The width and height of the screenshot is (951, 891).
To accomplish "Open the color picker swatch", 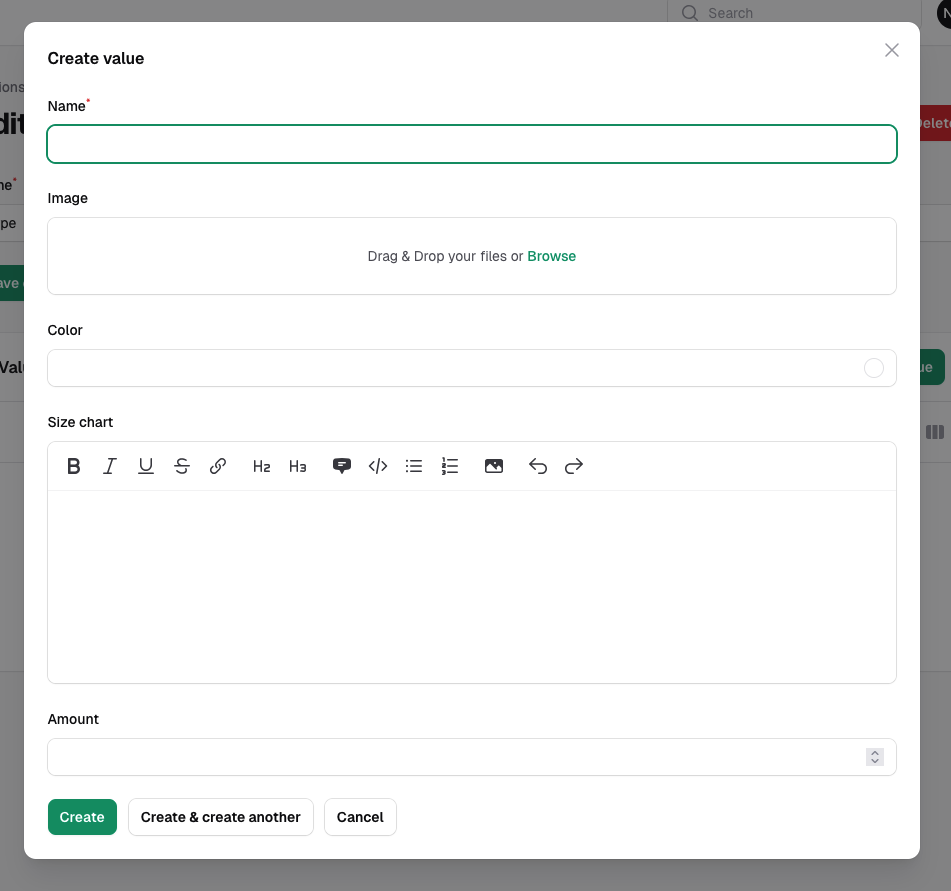I will [874, 368].
